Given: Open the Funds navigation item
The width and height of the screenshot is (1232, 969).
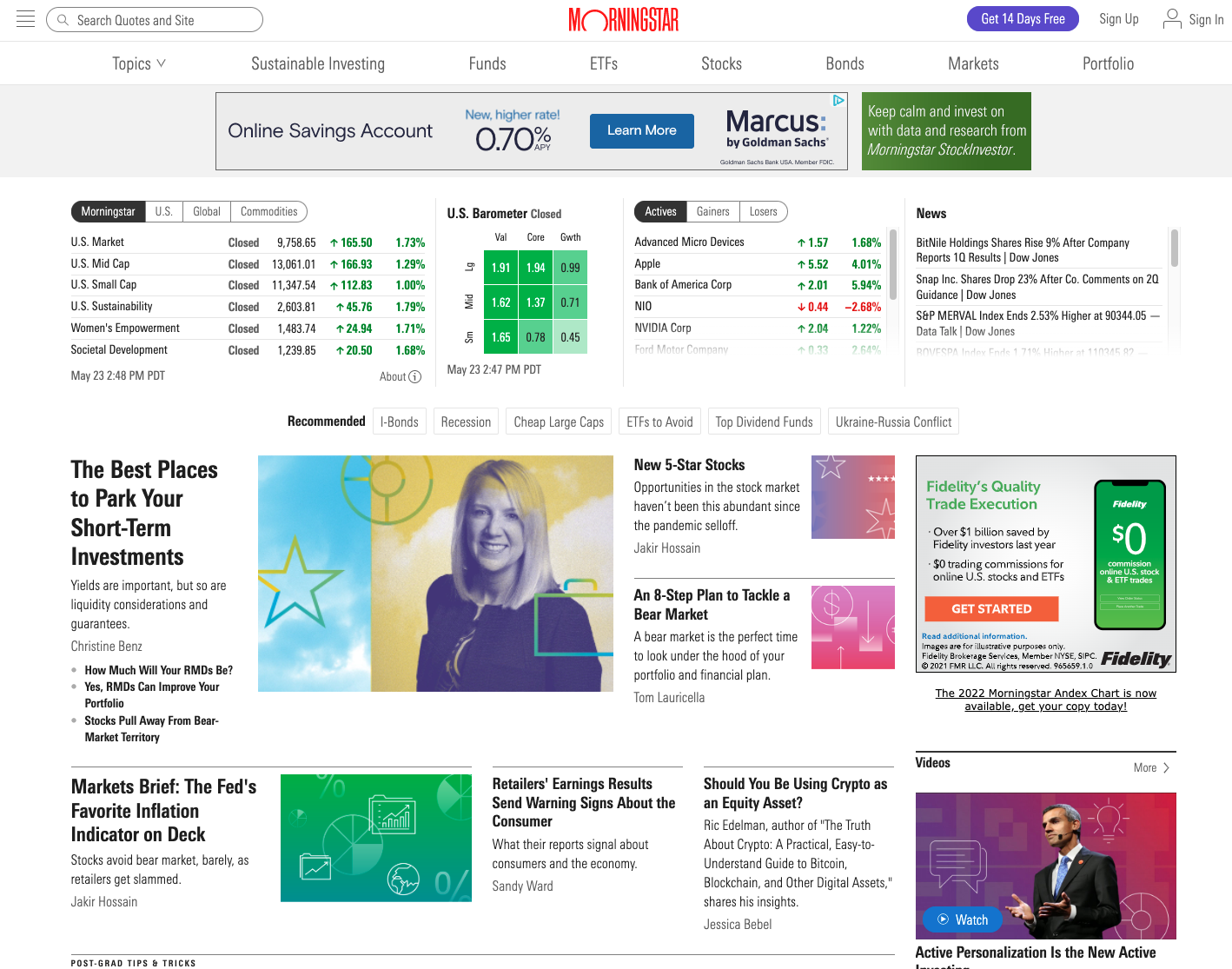Looking at the screenshot, I should pos(487,63).
